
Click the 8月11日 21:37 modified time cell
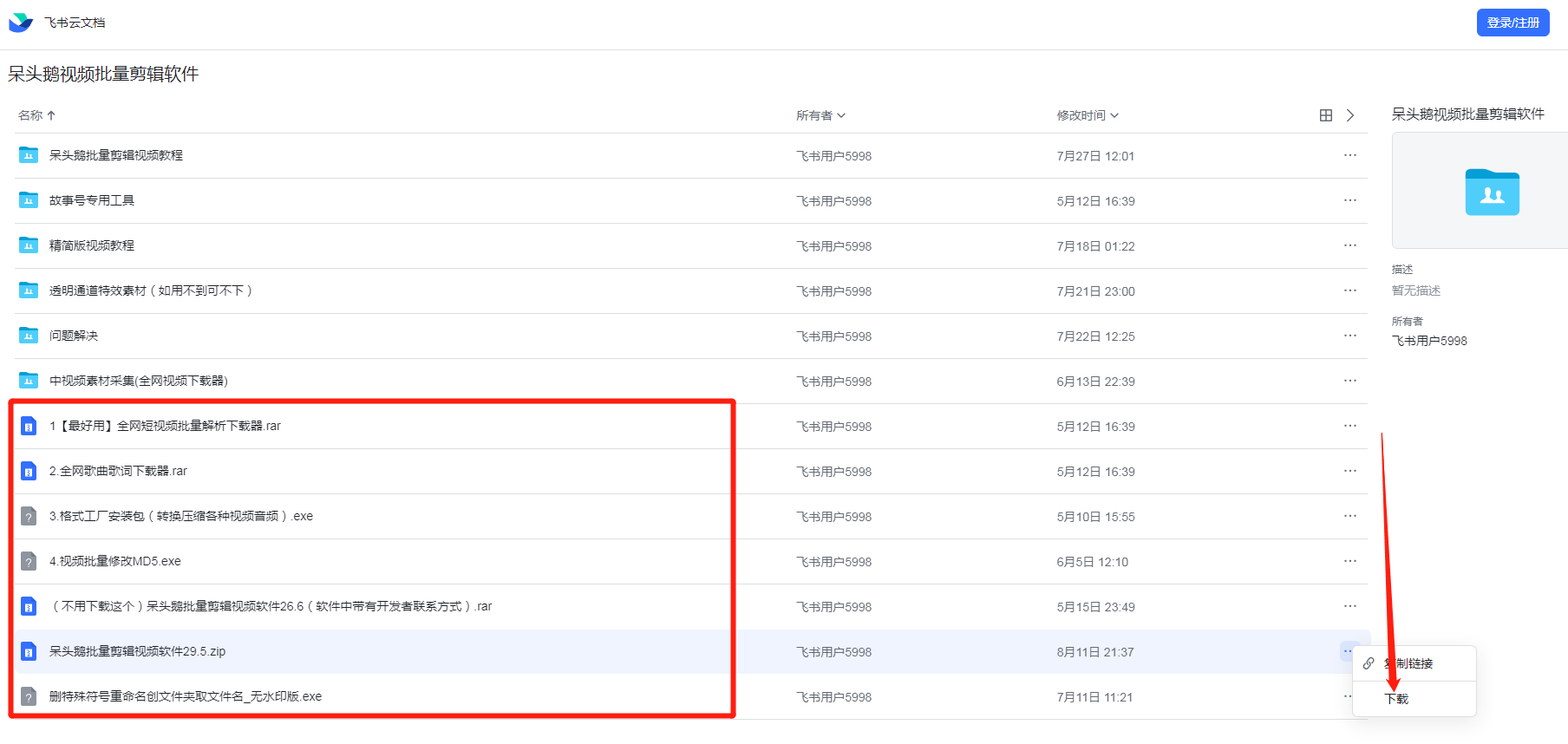click(x=1094, y=652)
